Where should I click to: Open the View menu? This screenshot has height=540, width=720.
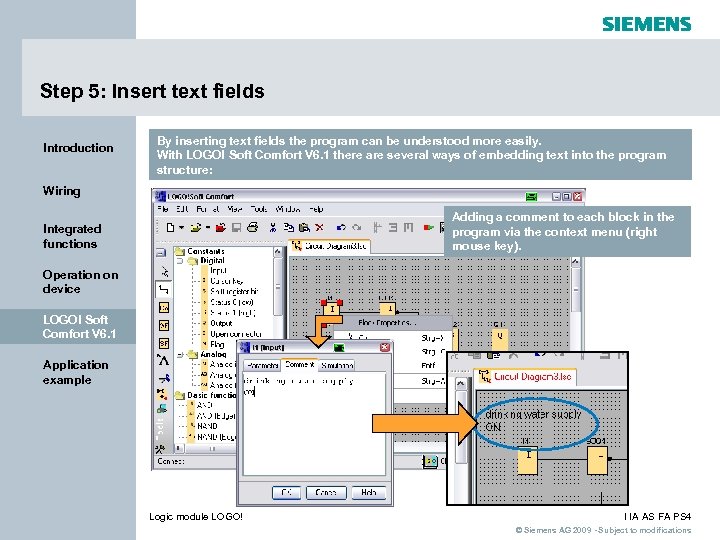pos(235,209)
